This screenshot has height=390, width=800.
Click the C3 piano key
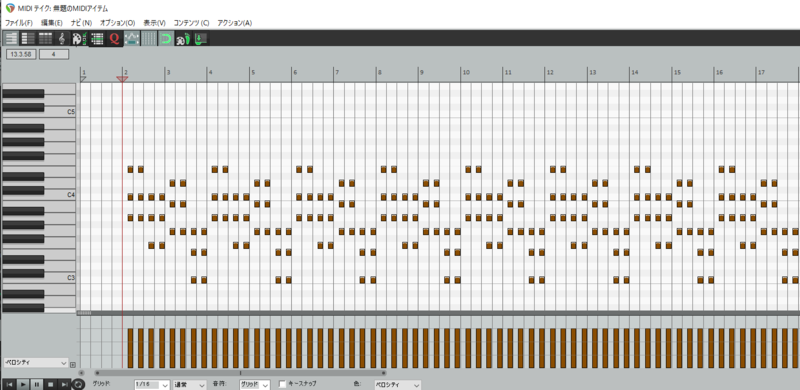pos(39,279)
